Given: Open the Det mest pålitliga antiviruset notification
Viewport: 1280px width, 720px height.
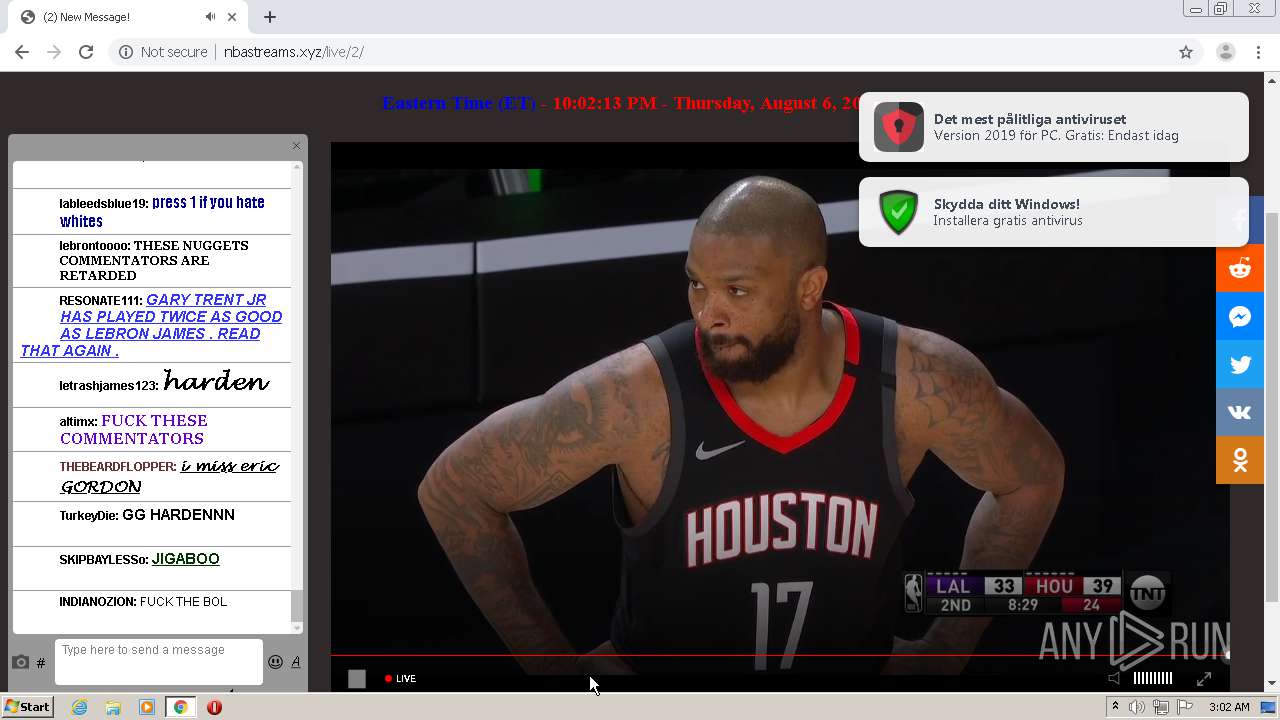Looking at the screenshot, I should tap(1054, 127).
